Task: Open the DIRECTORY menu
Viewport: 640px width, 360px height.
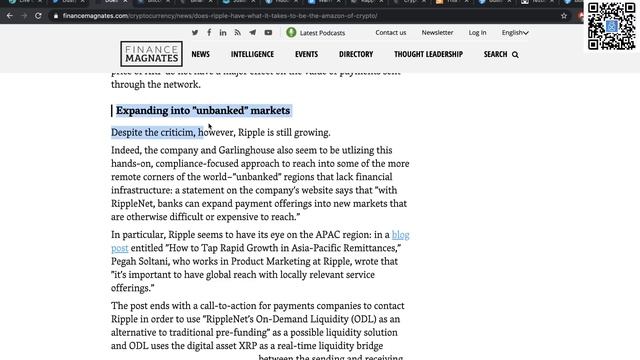Action: coord(356,54)
